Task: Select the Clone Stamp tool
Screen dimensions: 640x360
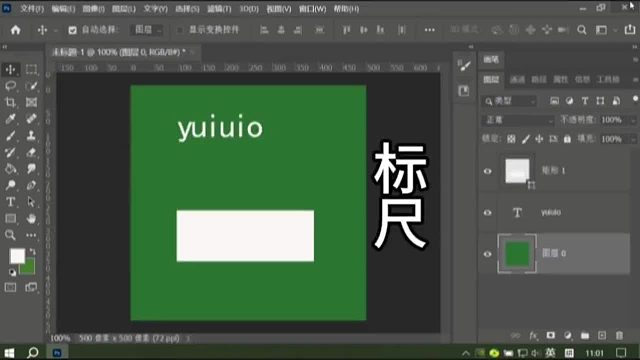Action: pos(31,136)
